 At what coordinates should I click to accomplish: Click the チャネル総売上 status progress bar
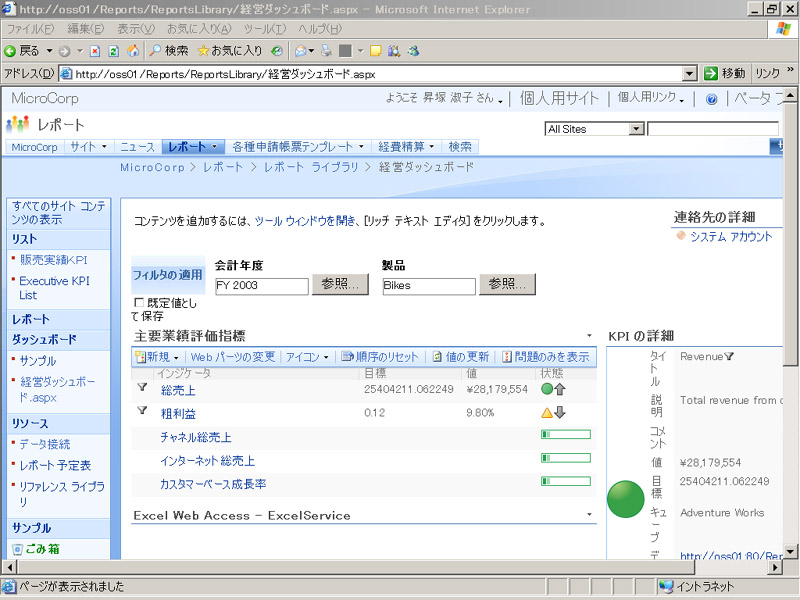566,435
